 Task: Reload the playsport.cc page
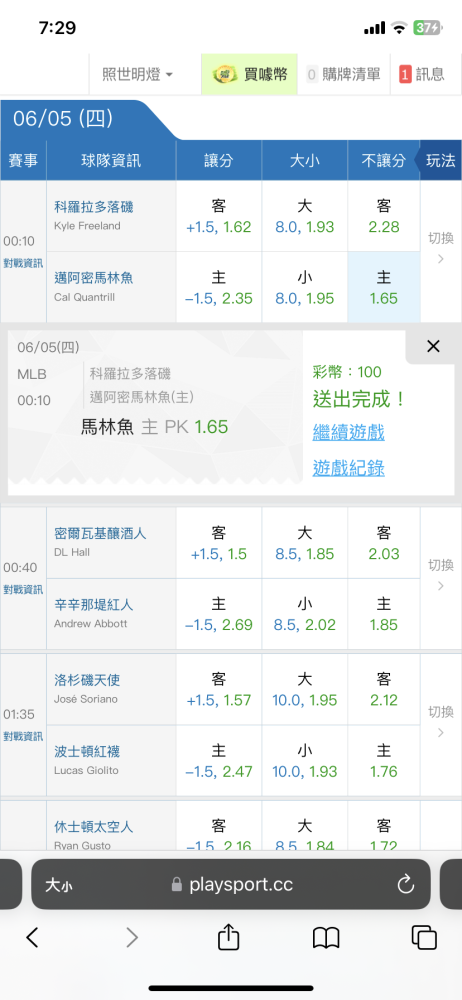[405, 884]
